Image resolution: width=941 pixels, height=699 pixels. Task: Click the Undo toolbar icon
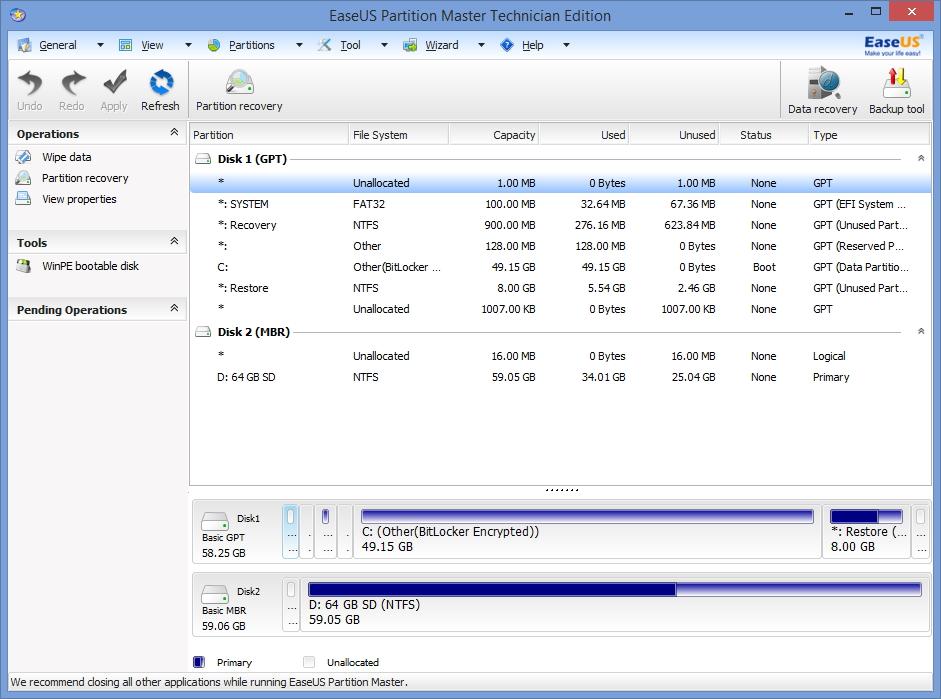tap(29, 83)
